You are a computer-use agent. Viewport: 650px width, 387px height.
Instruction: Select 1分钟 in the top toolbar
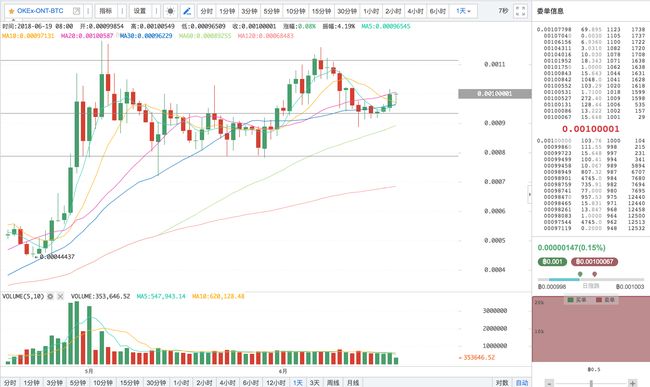click(x=227, y=11)
